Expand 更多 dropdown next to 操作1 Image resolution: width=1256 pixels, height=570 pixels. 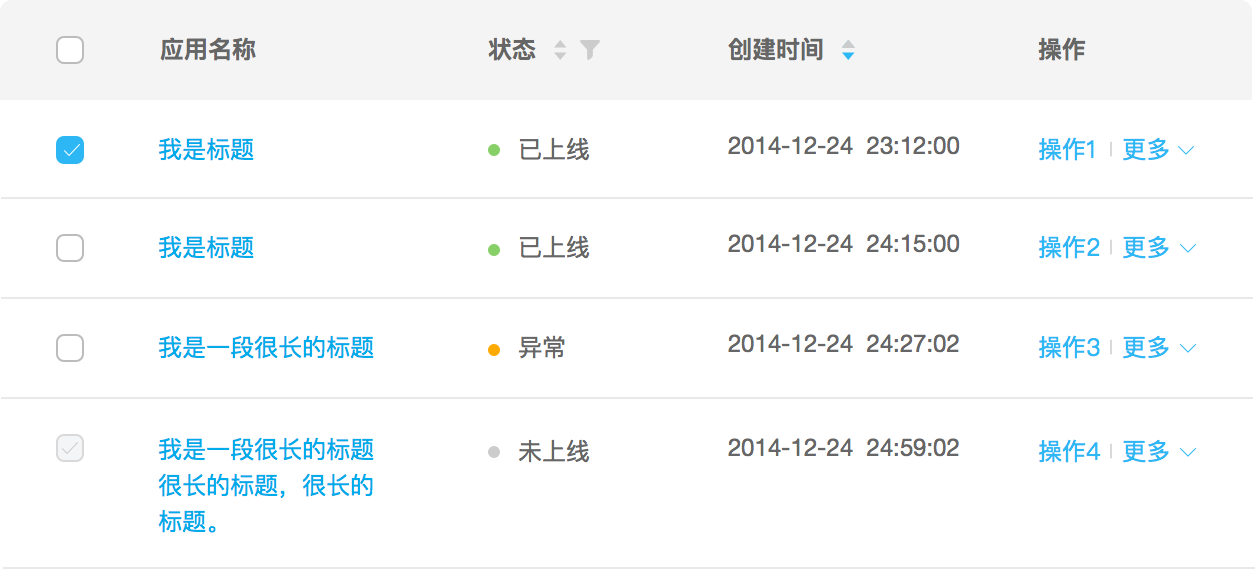point(1158,150)
